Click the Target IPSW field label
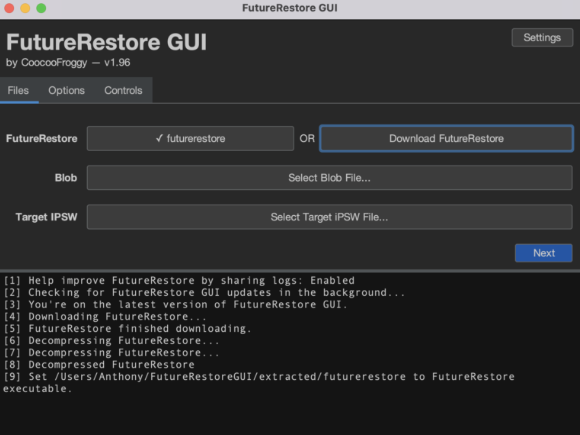This screenshot has height=435, width=580. point(46,217)
